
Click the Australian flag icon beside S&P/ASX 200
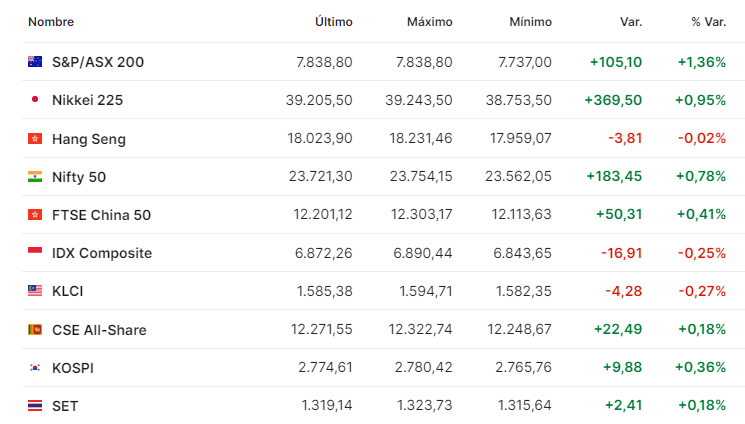(35, 62)
